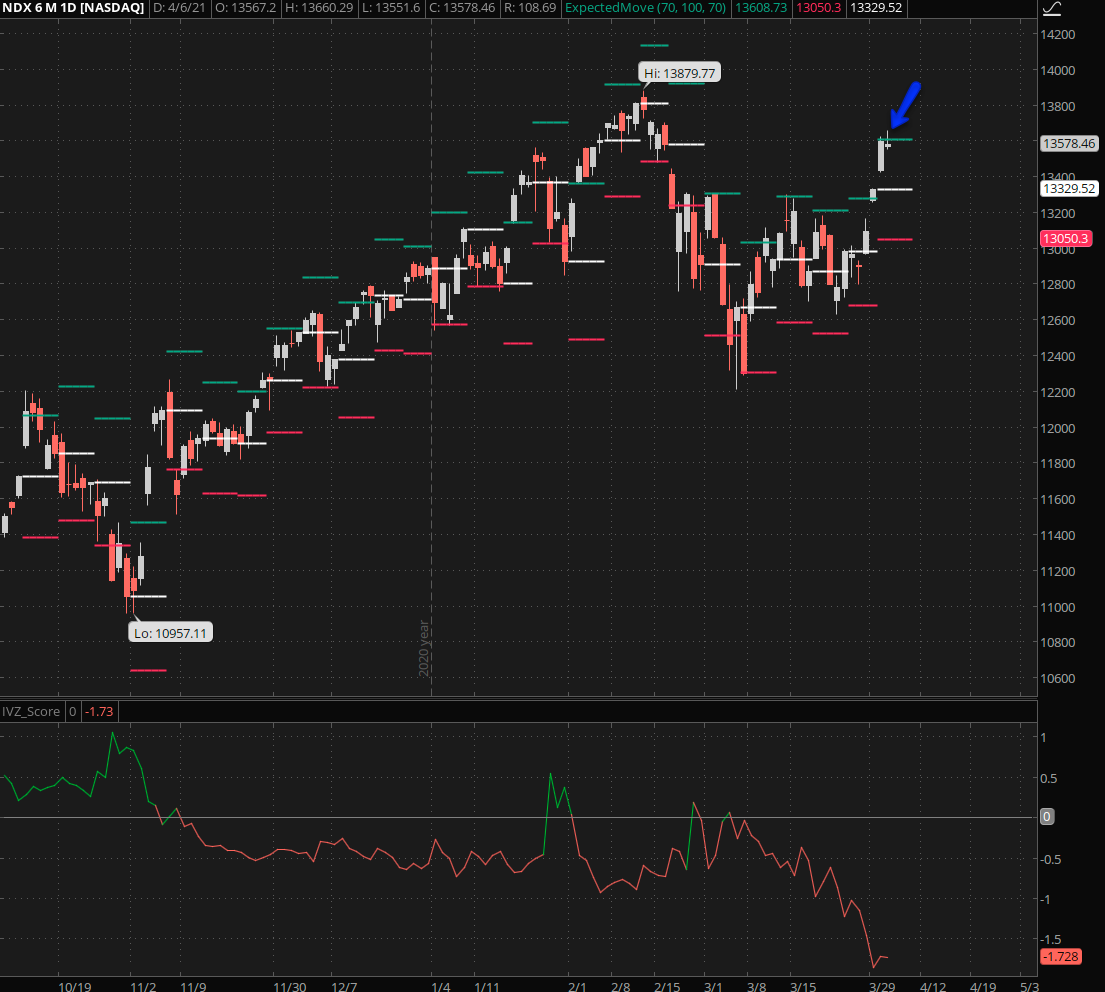Click the green 13608.73 ExpectedMove header value
Screen dimensions: 1105x992
[761, 8]
